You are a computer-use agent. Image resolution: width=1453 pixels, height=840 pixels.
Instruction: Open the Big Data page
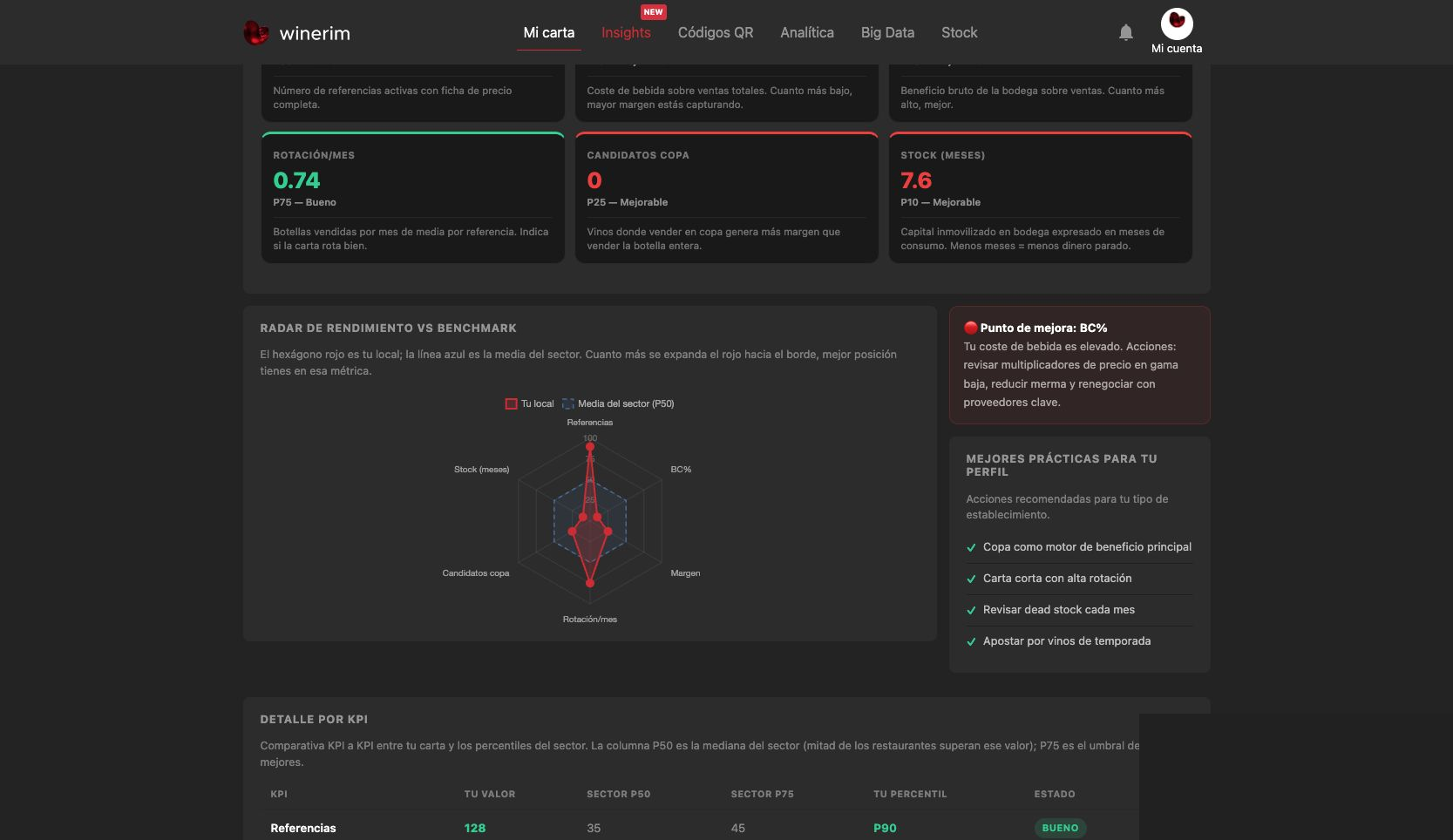pyautogui.click(x=887, y=32)
